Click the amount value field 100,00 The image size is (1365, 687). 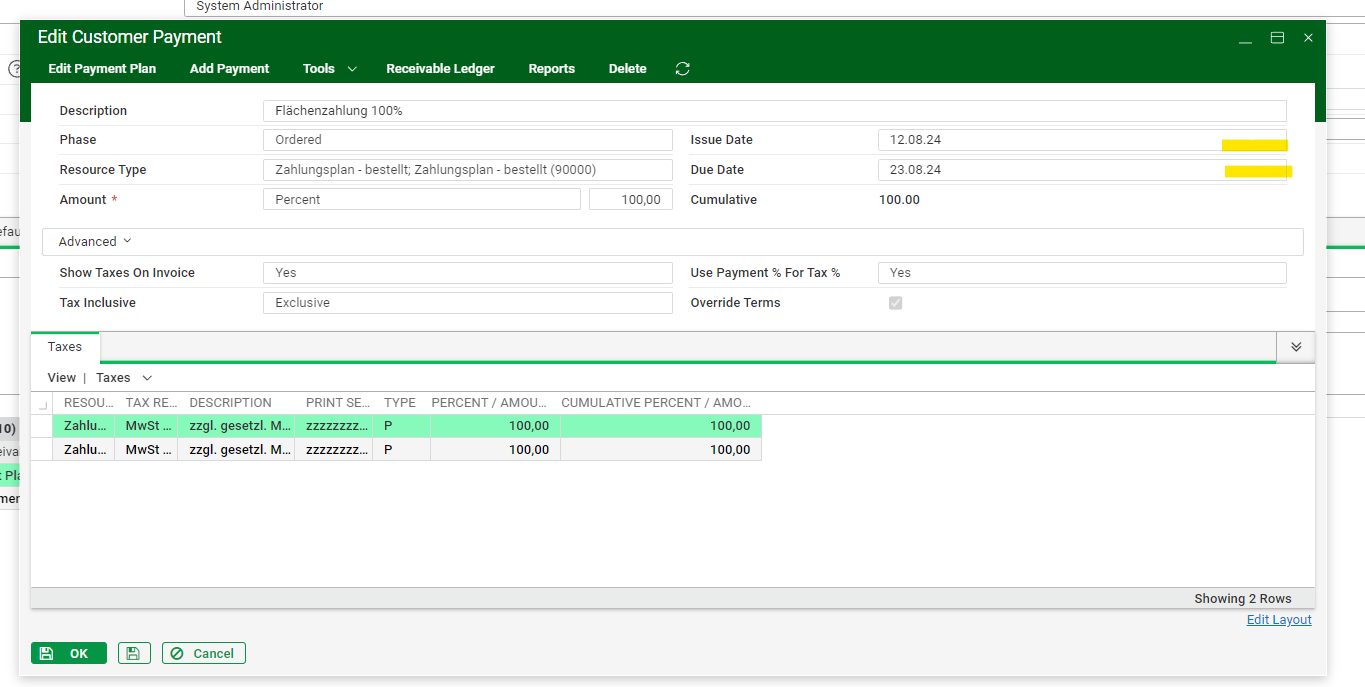[631, 200]
